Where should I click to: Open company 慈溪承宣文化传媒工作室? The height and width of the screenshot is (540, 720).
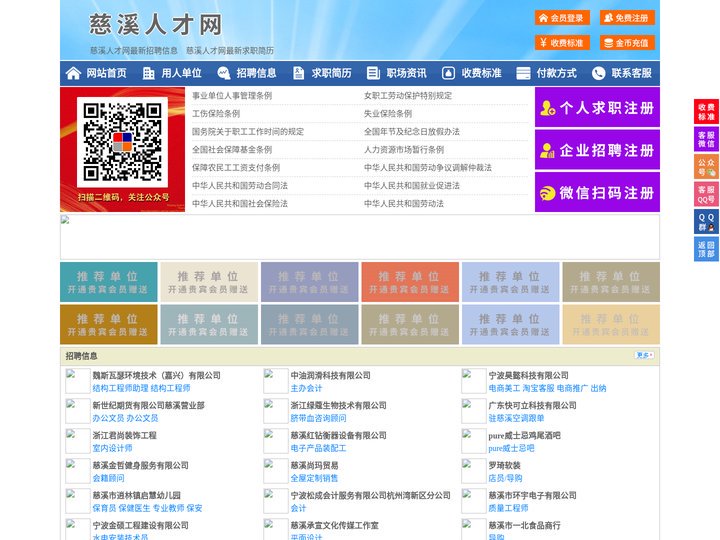pyautogui.click(x=334, y=525)
